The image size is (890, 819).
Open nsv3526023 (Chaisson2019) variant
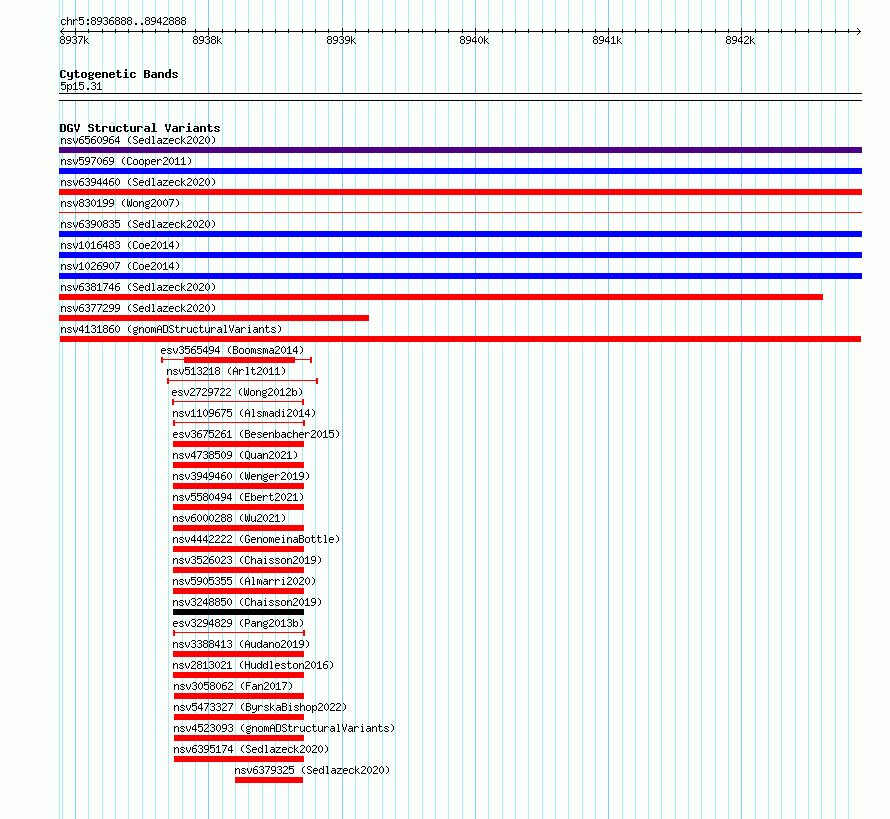coord(247,560)
